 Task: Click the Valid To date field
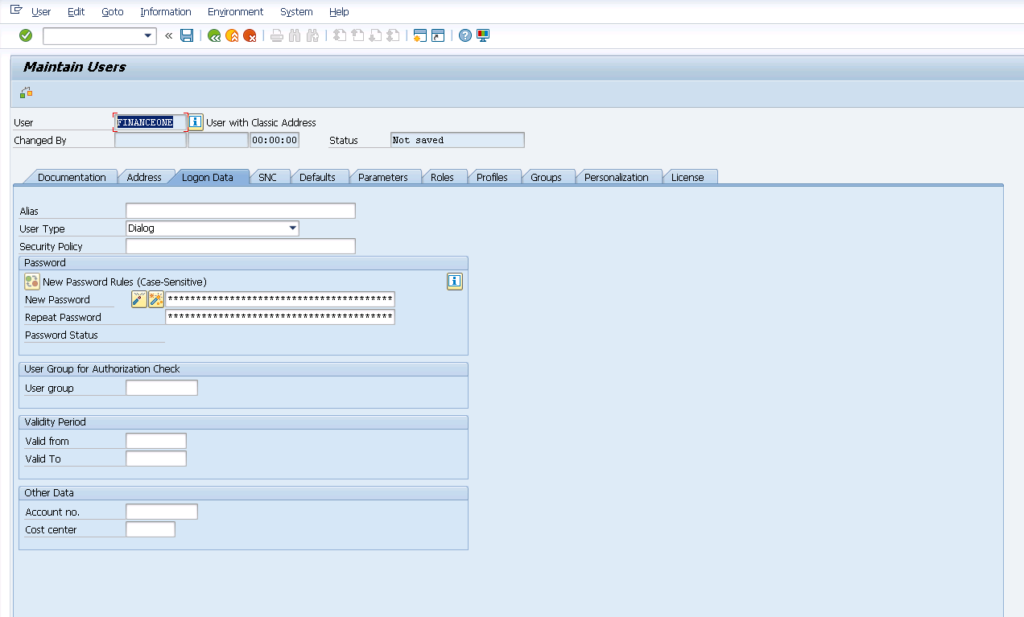coord(156,458)
